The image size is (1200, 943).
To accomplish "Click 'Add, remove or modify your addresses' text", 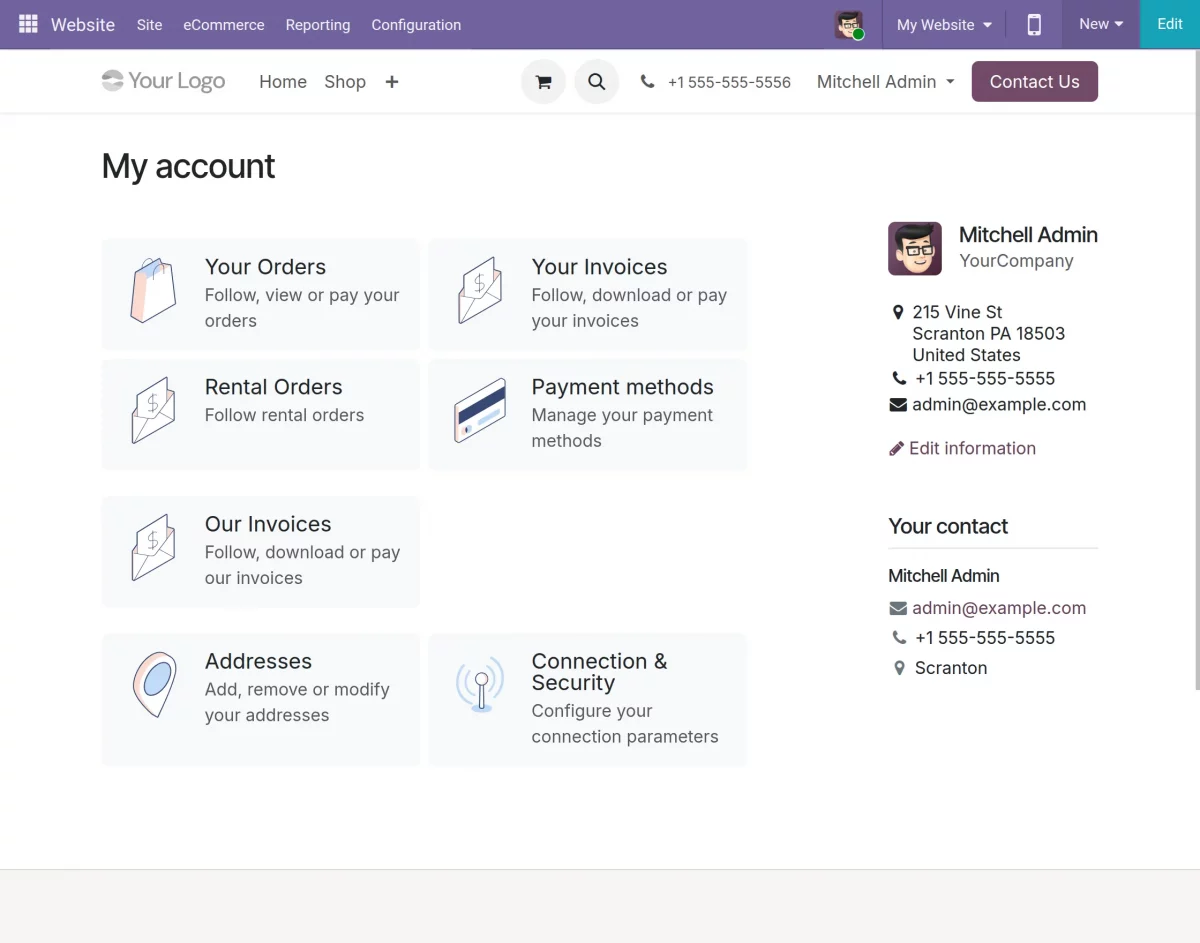I will click(297, 702).
